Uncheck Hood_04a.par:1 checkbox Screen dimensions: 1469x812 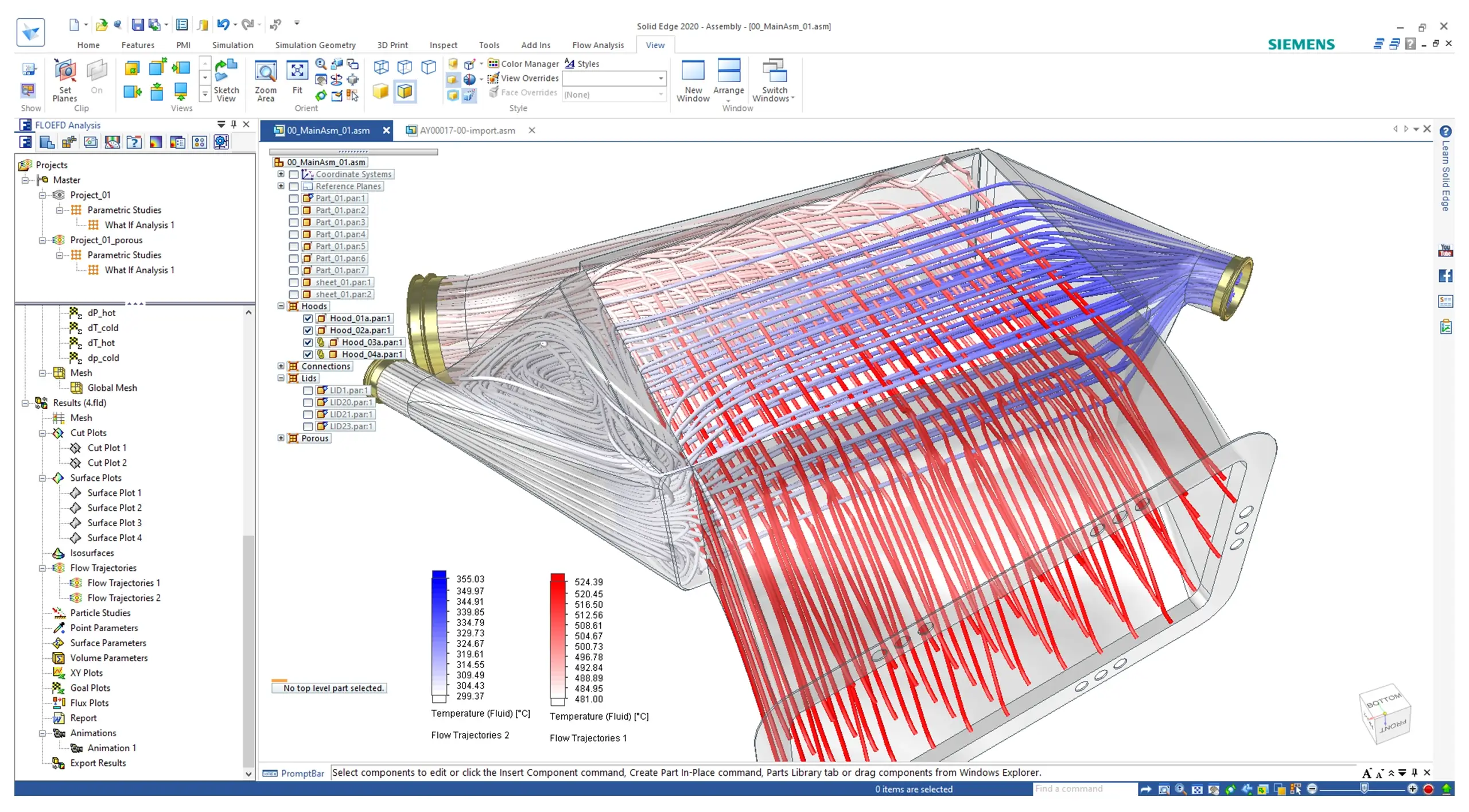click(308, 355)
